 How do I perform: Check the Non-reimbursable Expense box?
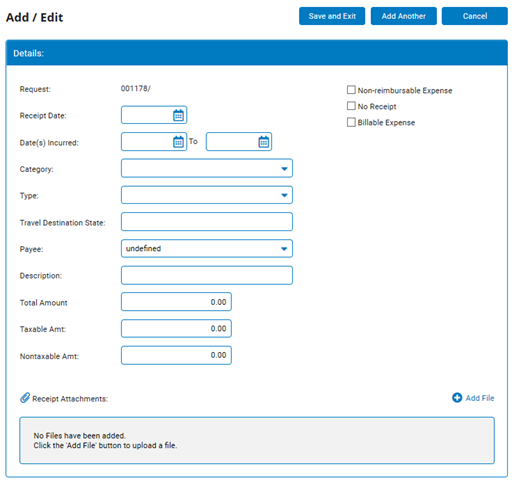click(351, 90)
